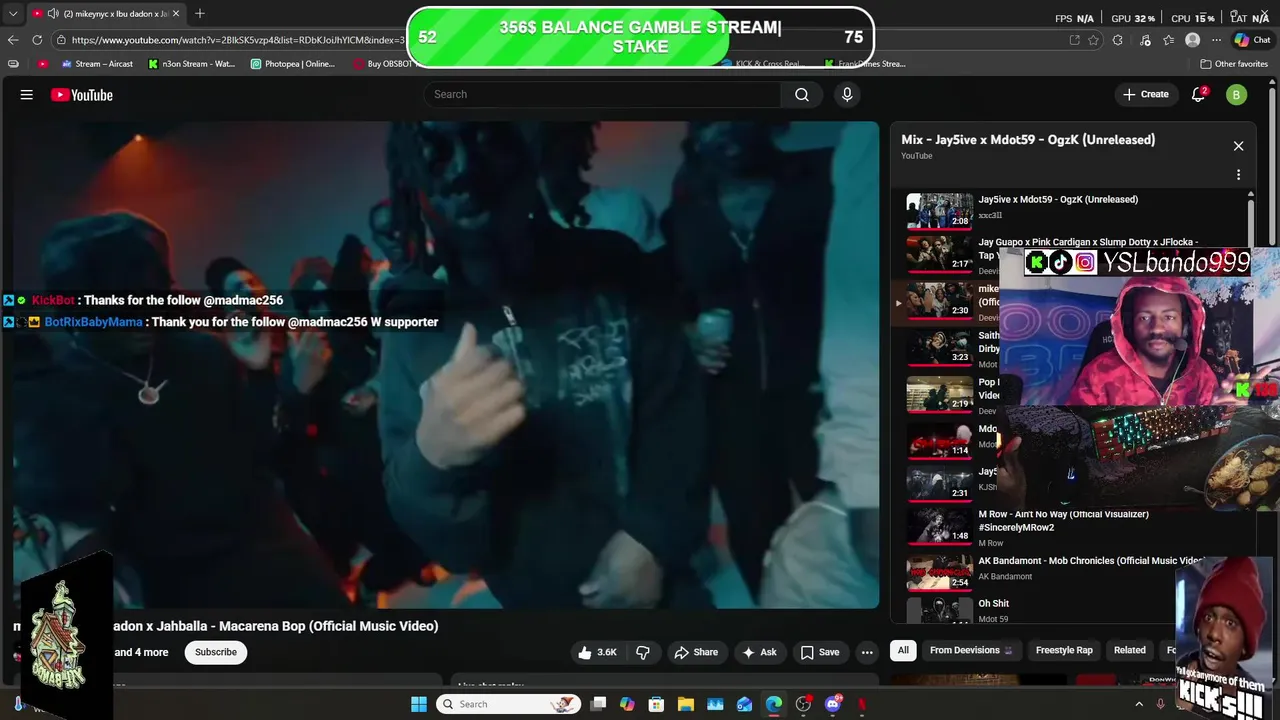Open n3on Stream bookmark

(191, 64)
